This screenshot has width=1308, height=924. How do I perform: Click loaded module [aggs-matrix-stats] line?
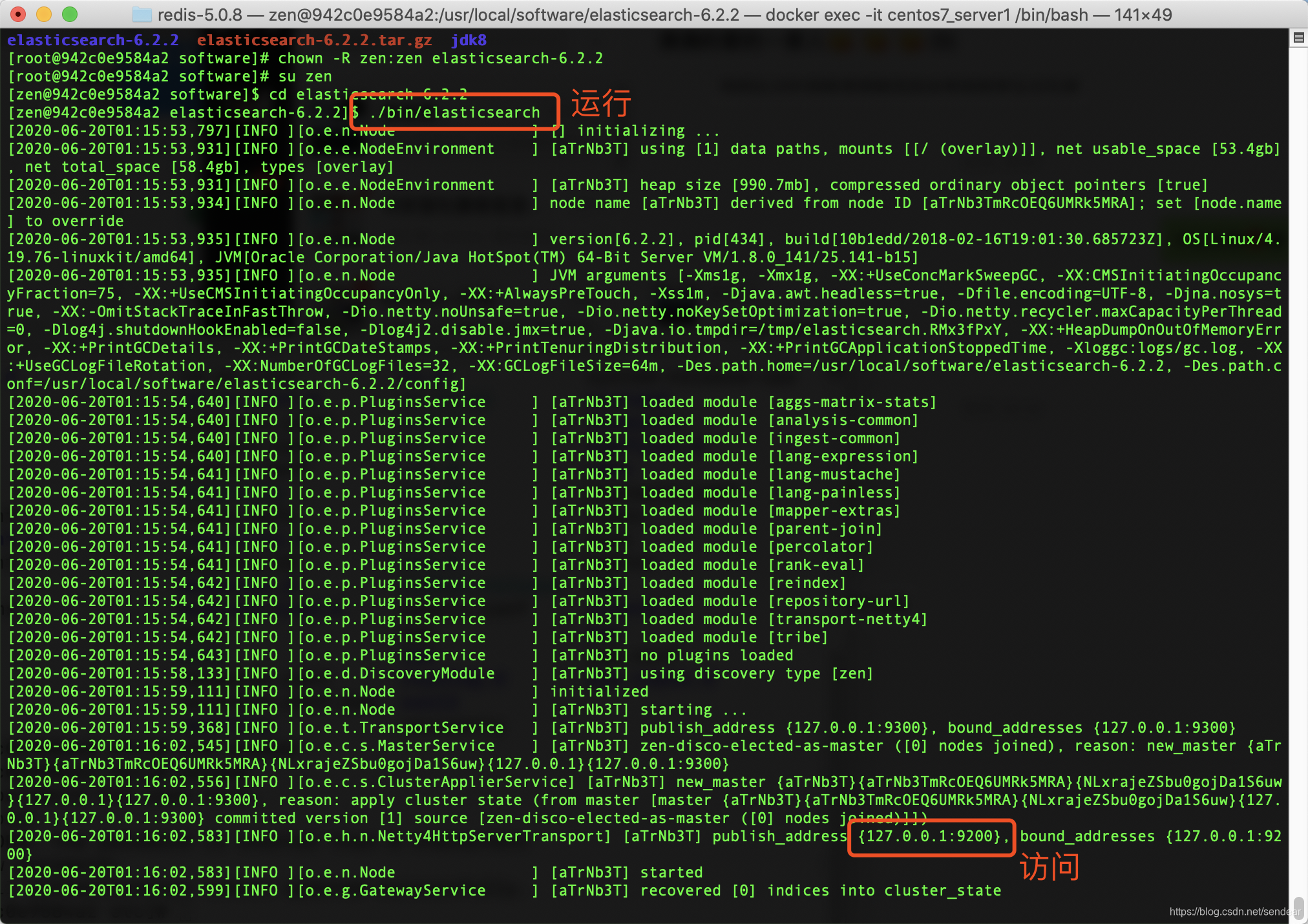pyautogui.click(x=472, y=402)
